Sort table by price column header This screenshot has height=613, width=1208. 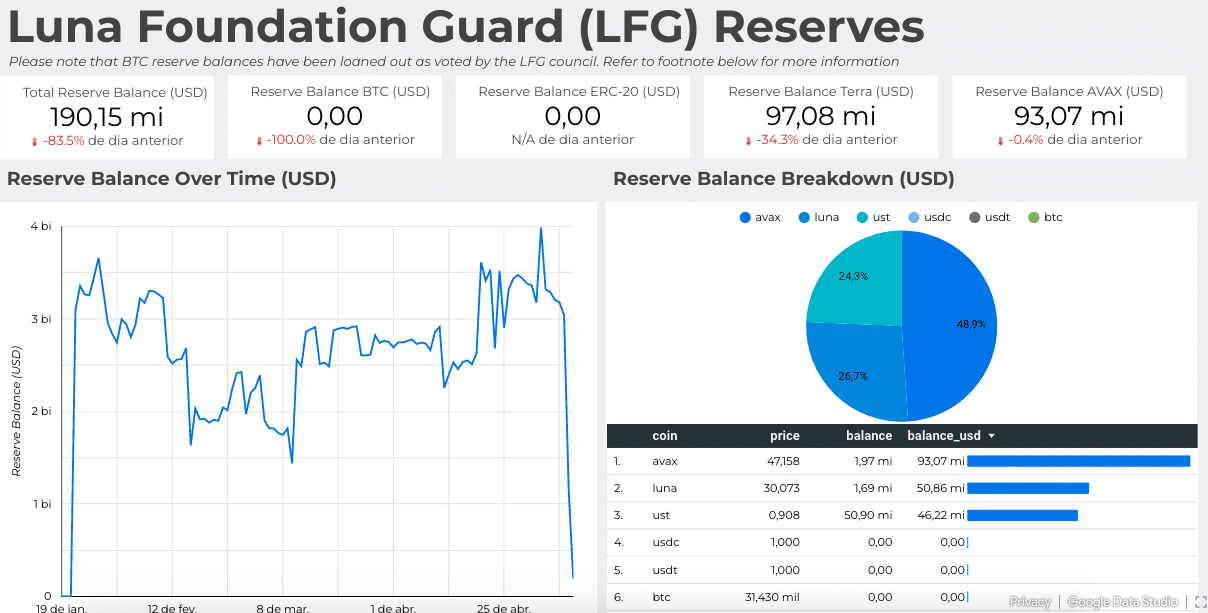785,436
